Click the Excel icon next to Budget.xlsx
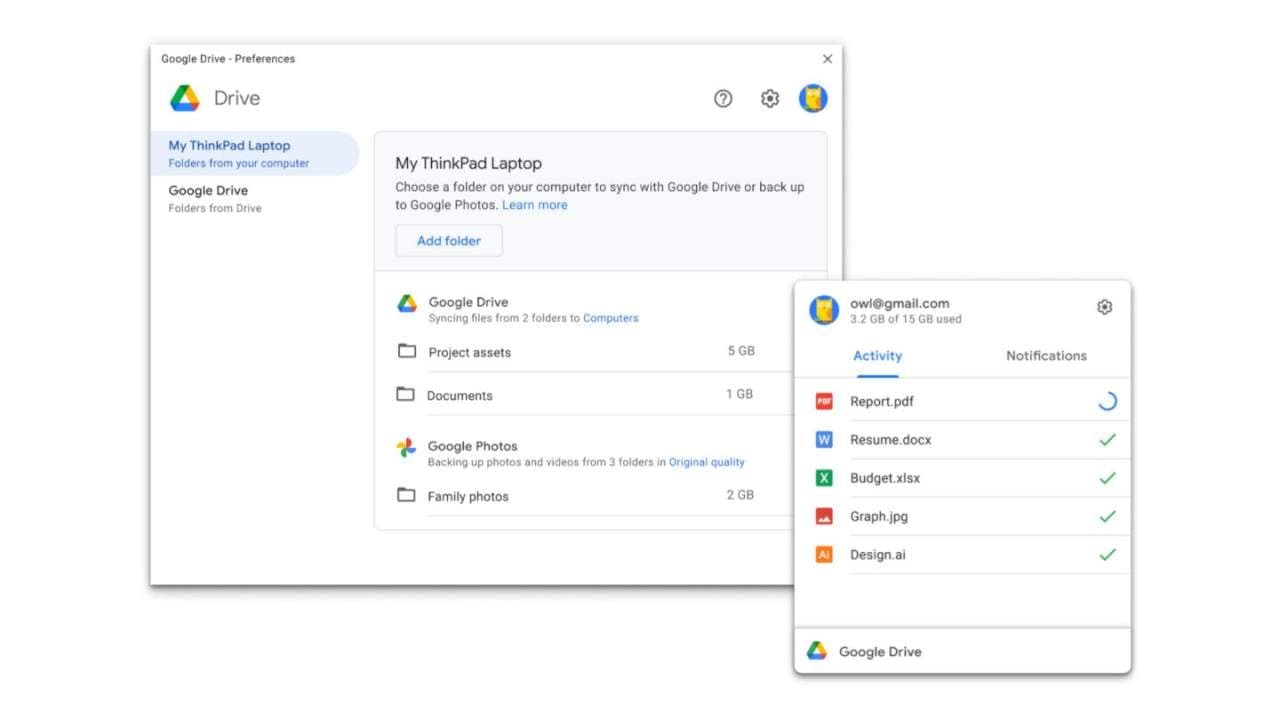This screenshot has height=720, width=1280. [823, 477]
